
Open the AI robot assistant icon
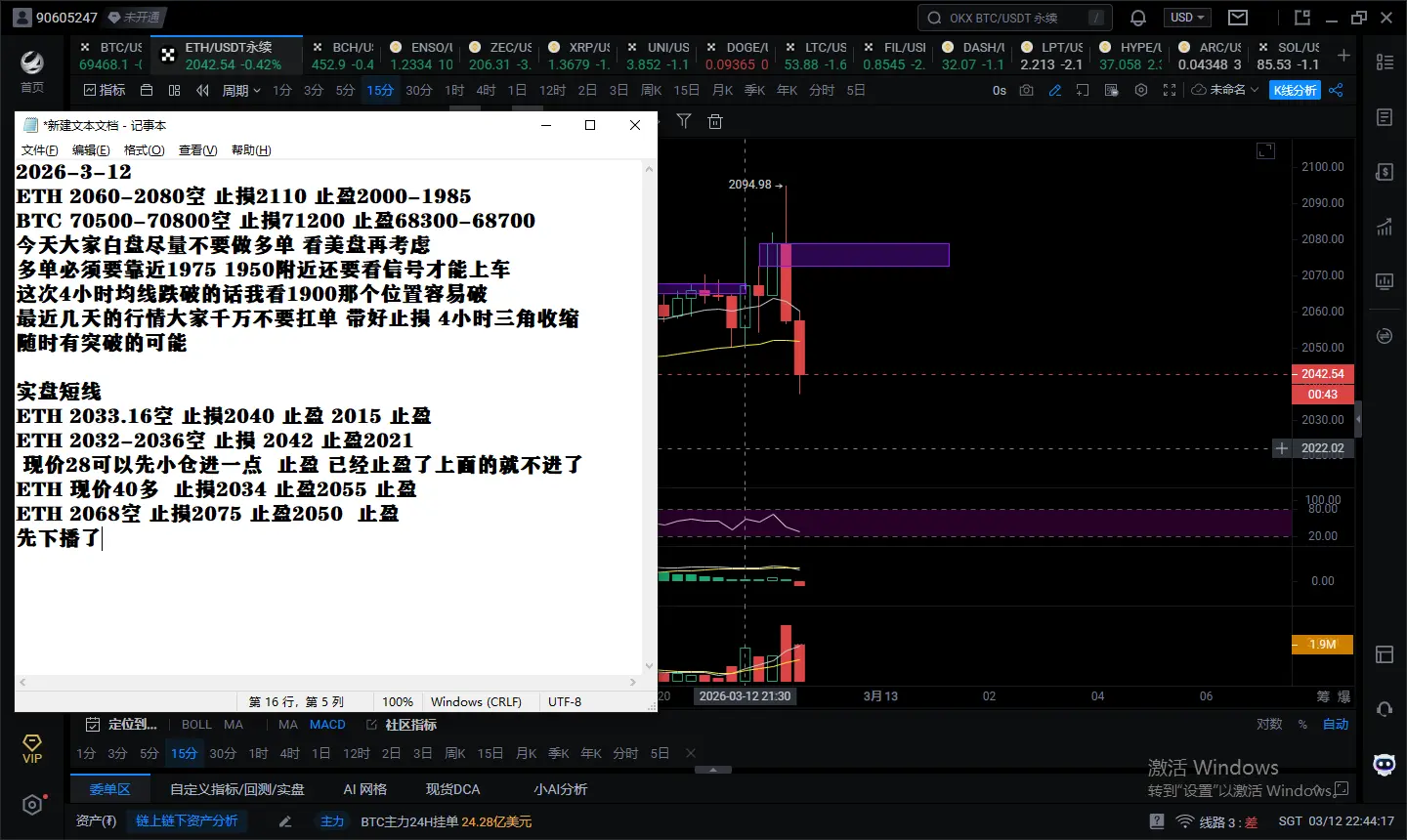click(1385, 764)
